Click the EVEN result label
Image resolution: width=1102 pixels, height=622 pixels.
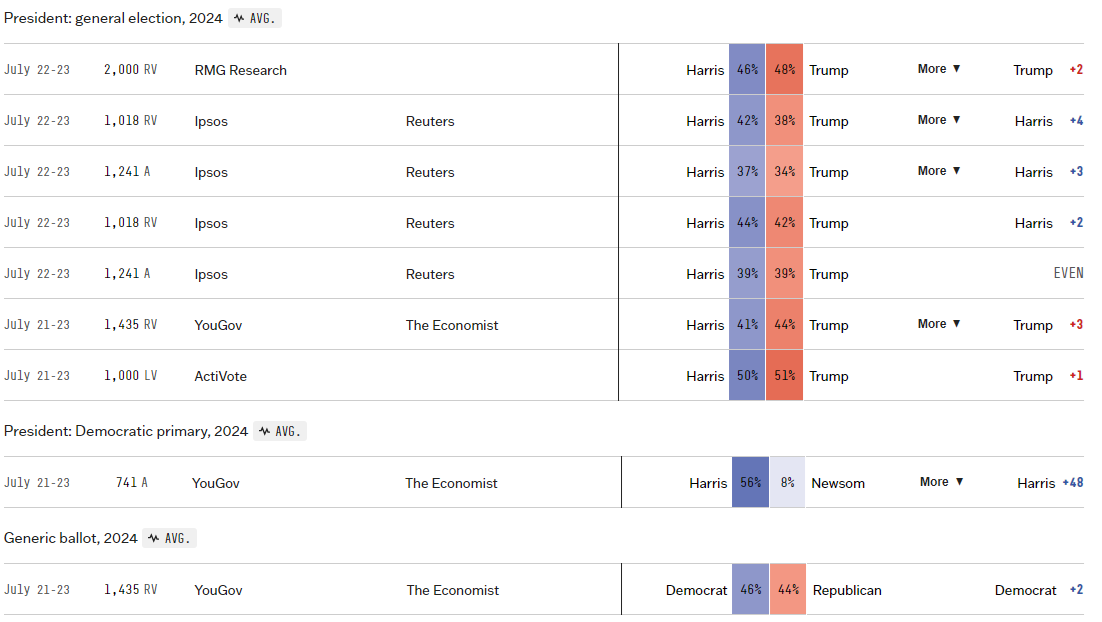(1068, 274)
